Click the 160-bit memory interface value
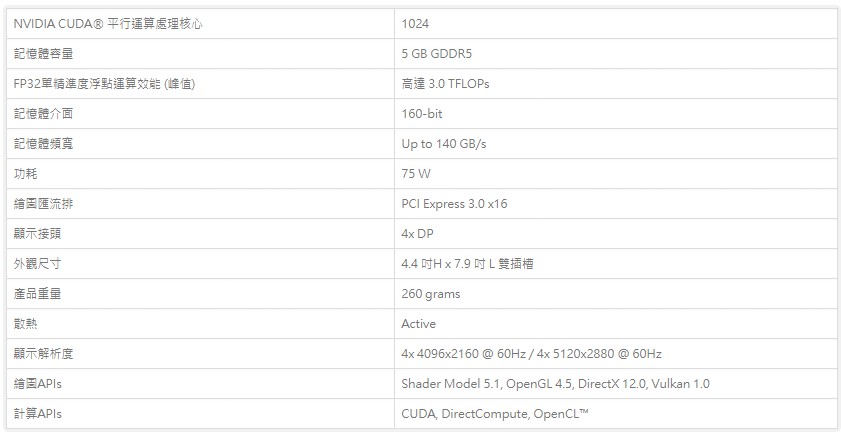The image size is (841, 435). pos(422,114)
